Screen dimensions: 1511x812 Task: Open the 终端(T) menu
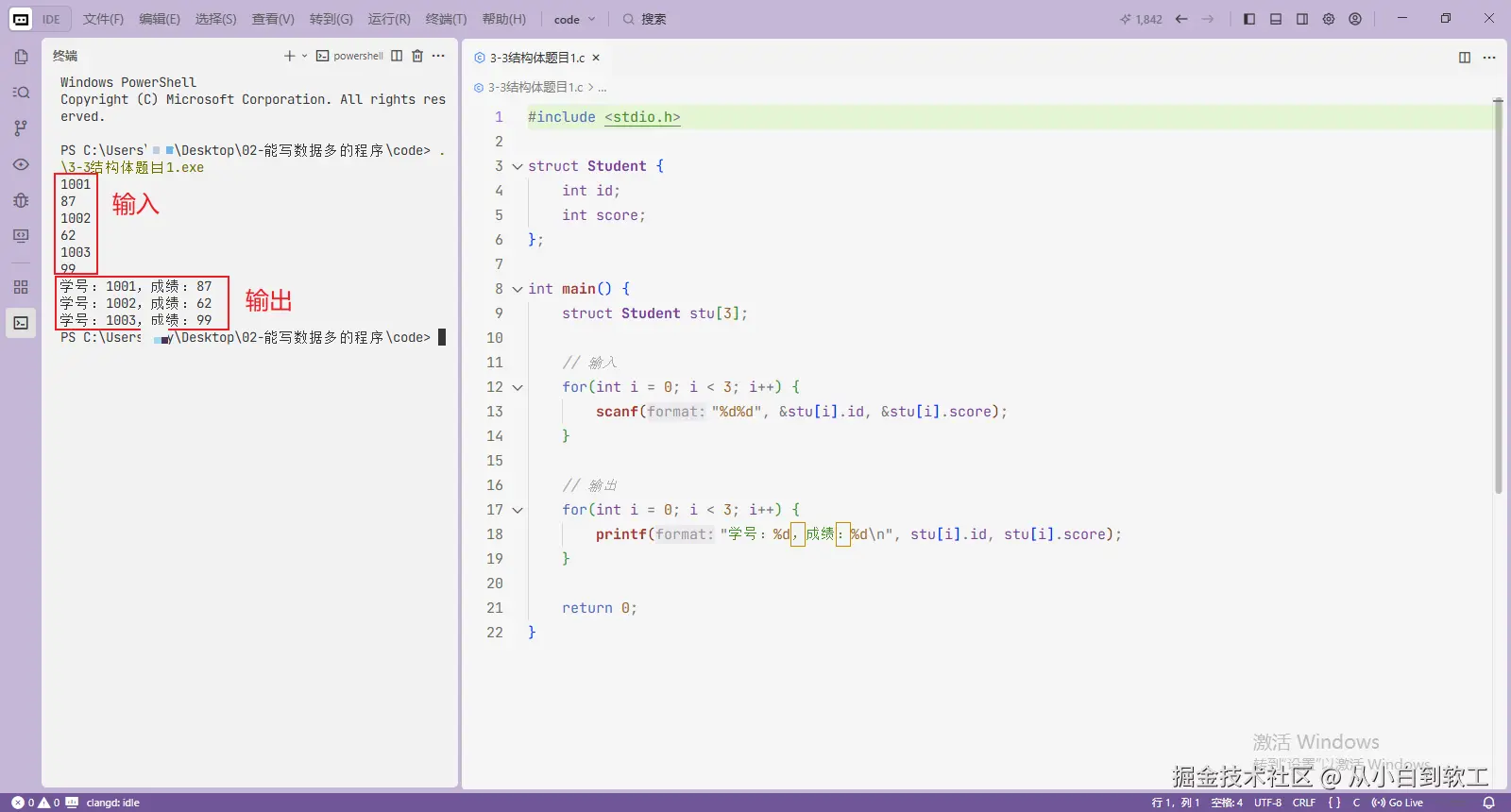click(446, 19)
